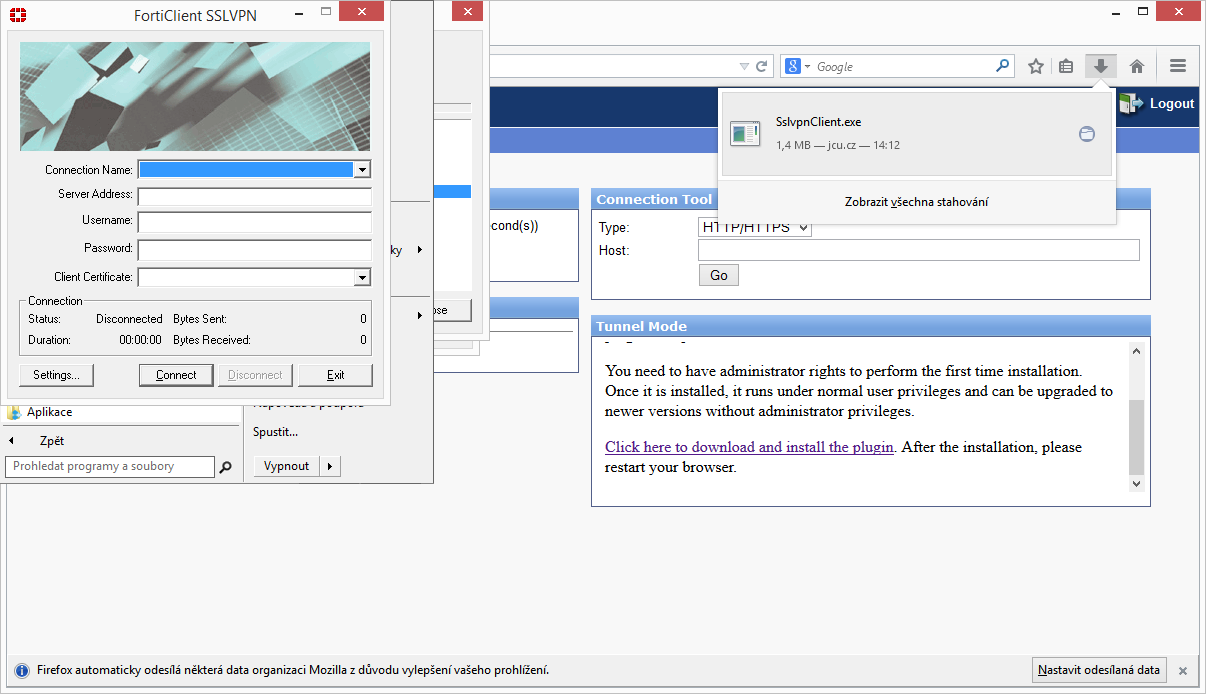Click the search magnifier in Google box

[1003, 66]
